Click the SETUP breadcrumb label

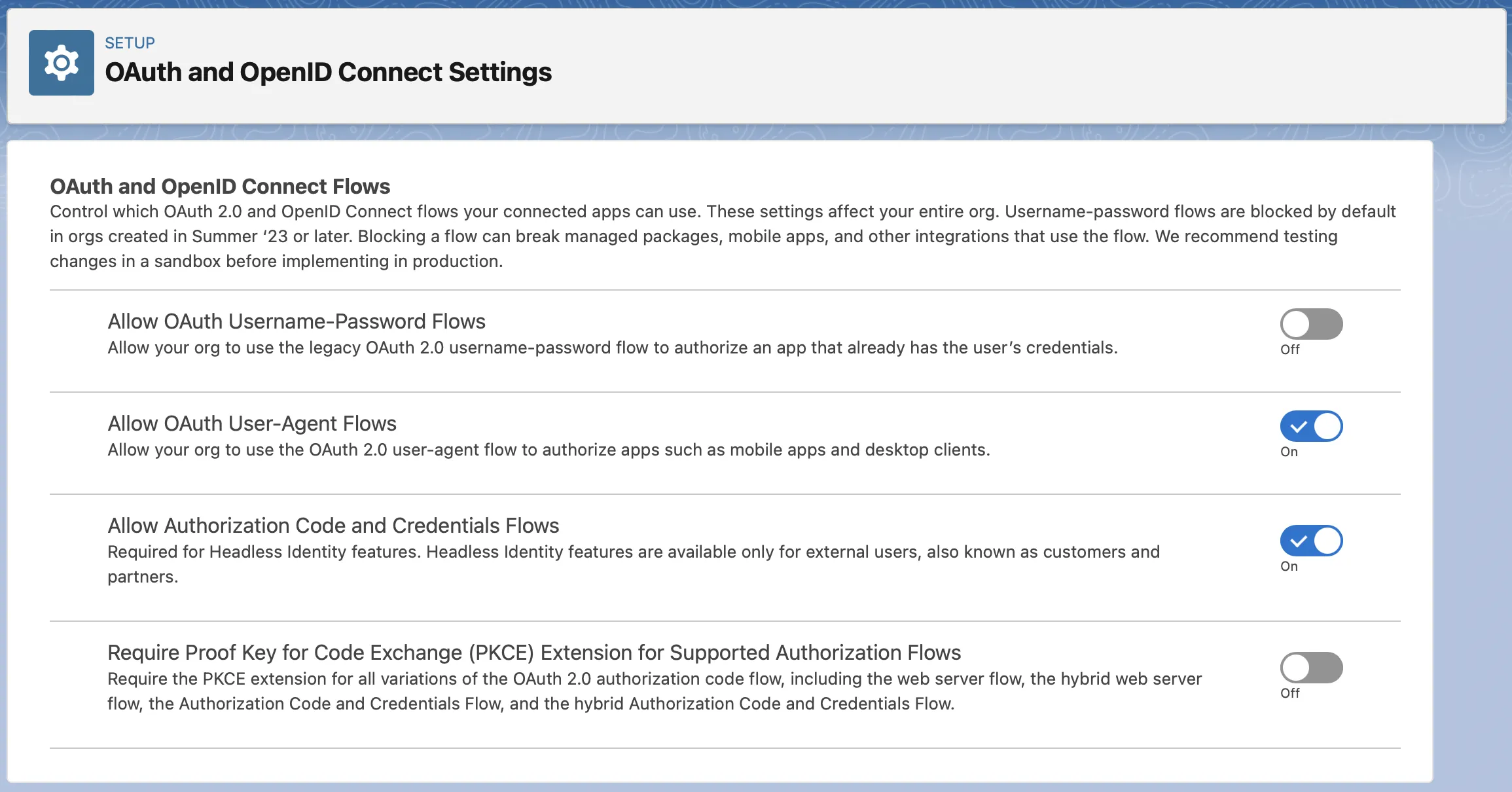pos(130,43)
